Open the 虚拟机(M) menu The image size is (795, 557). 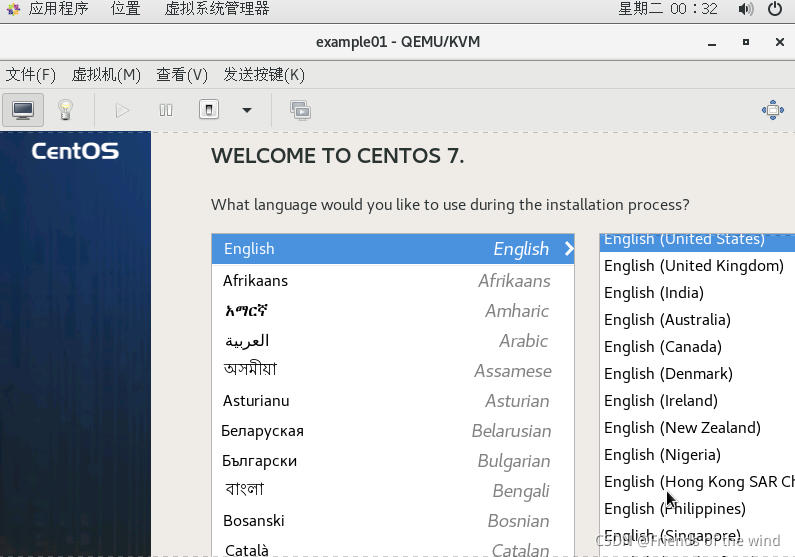(106, 75)
